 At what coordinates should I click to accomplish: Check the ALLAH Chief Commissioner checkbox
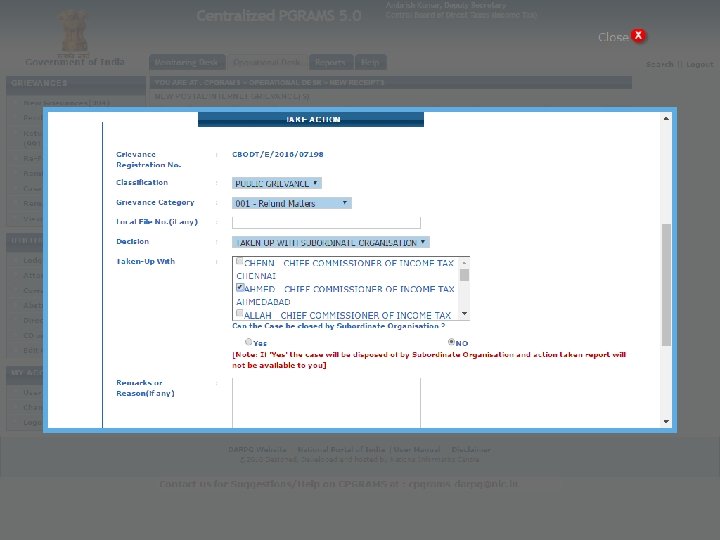[239, 313]
